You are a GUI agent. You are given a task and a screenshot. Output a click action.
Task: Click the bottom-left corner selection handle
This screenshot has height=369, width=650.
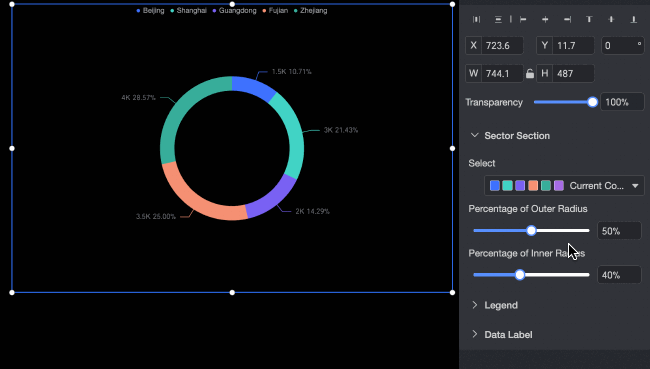(12, 292)
